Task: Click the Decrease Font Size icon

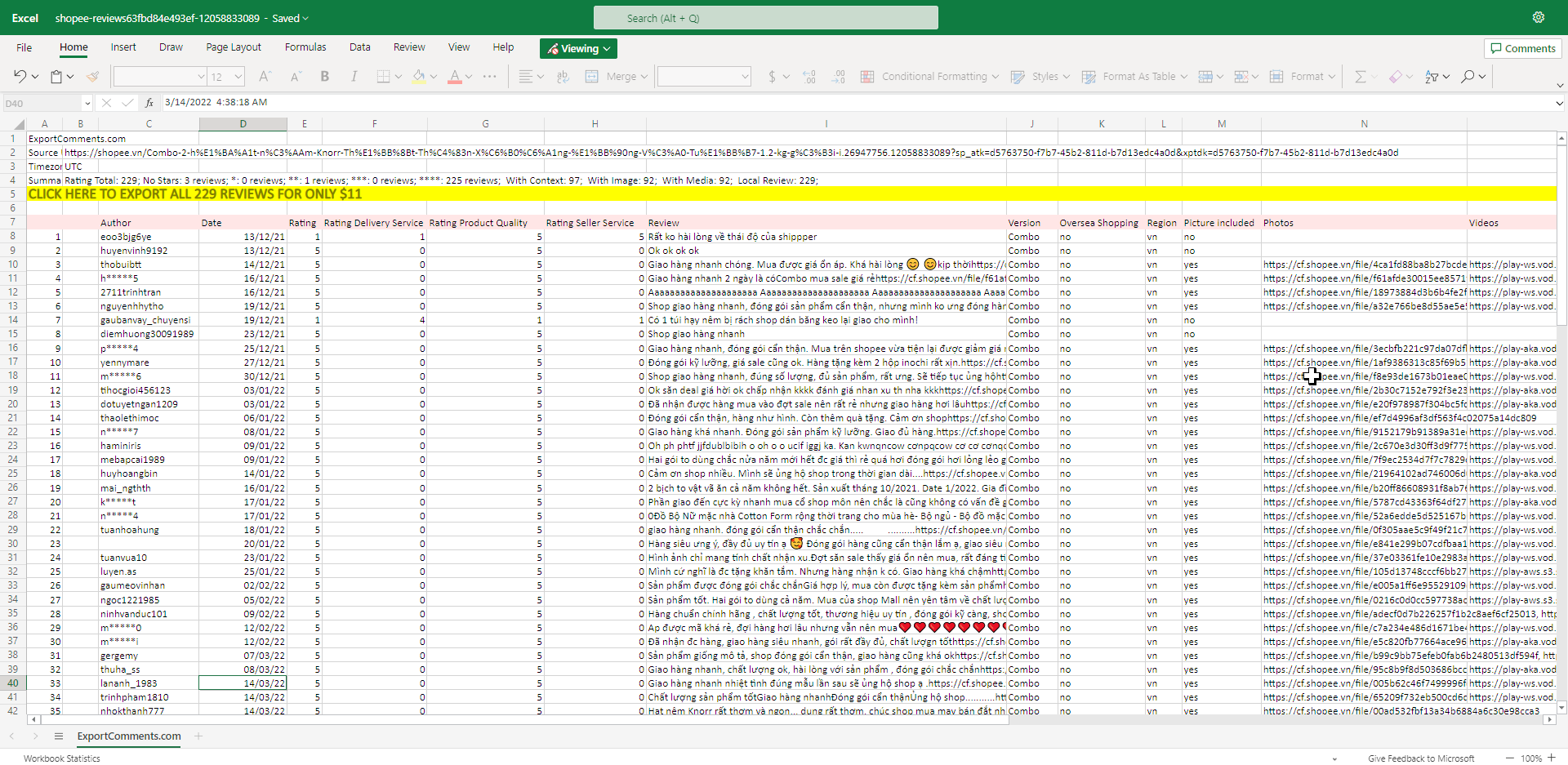Action: (296, 76)
